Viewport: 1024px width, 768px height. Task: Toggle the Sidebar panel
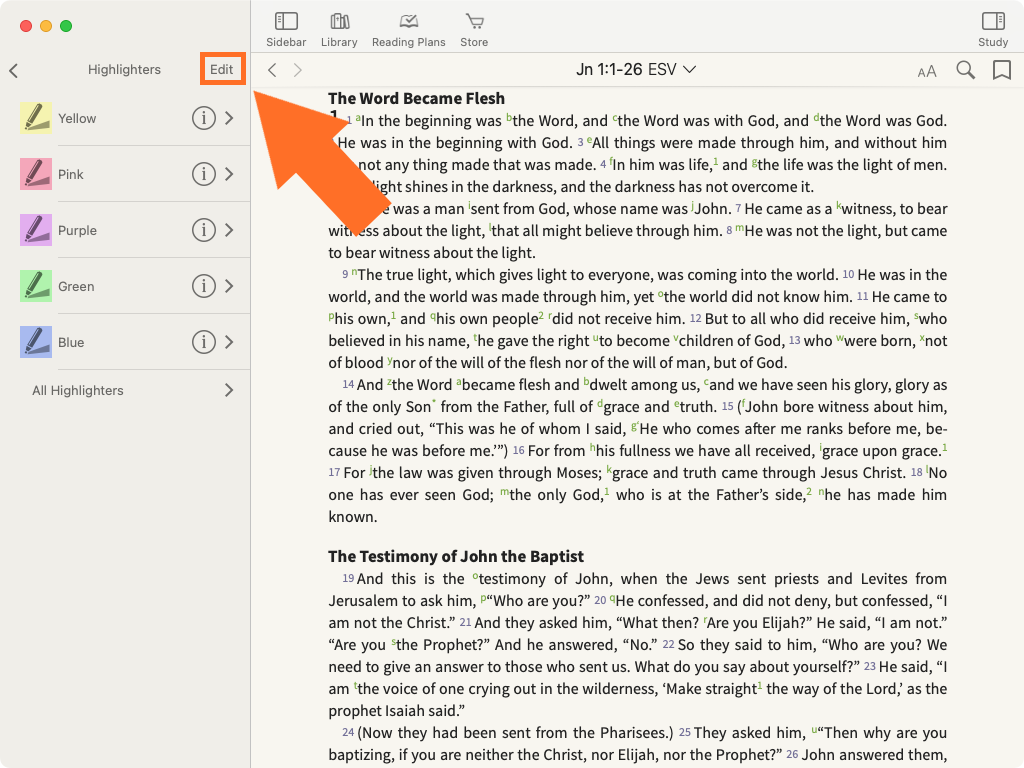pos(286,29)
